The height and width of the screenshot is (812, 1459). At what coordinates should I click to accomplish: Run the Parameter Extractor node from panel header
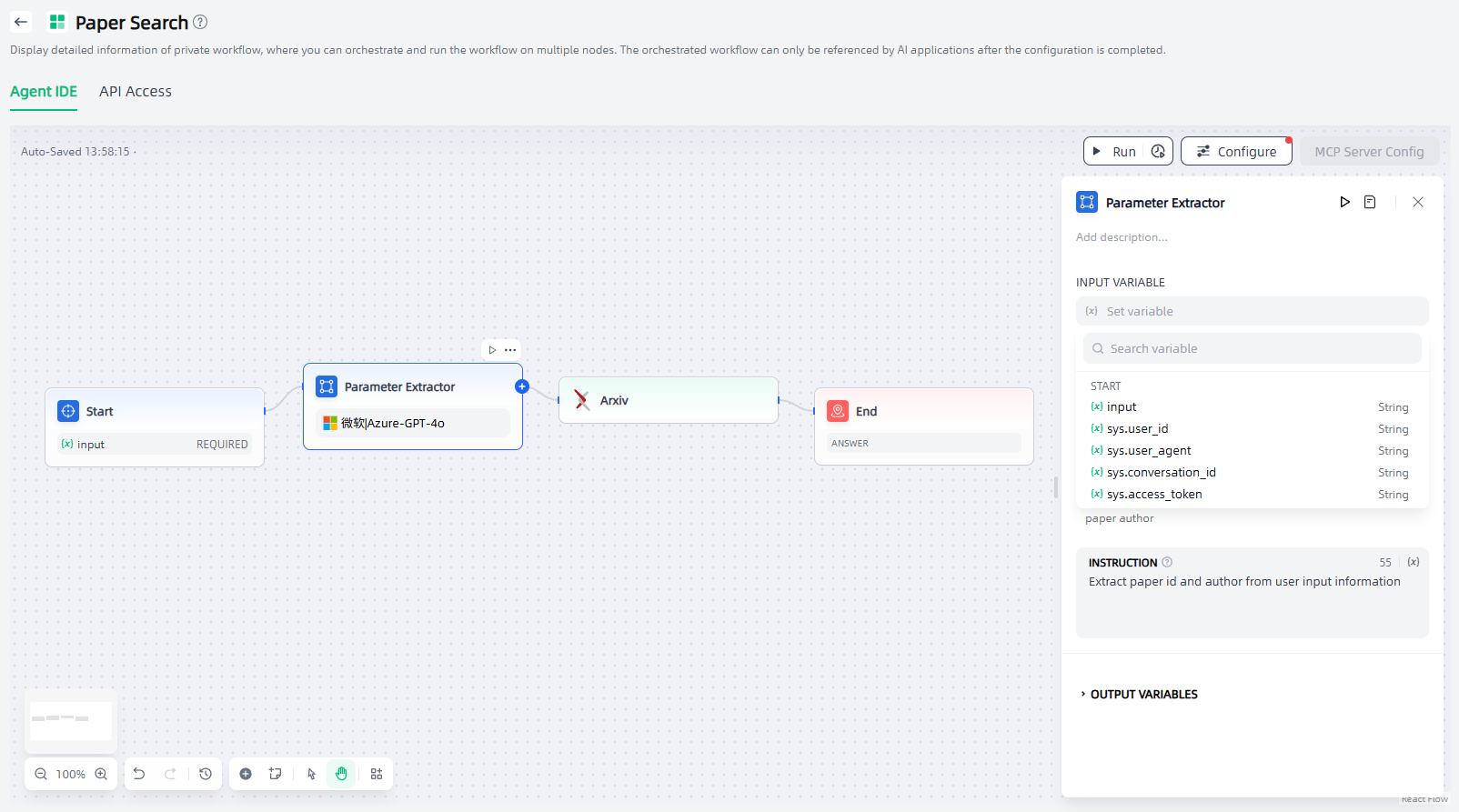click(1344, 202)
